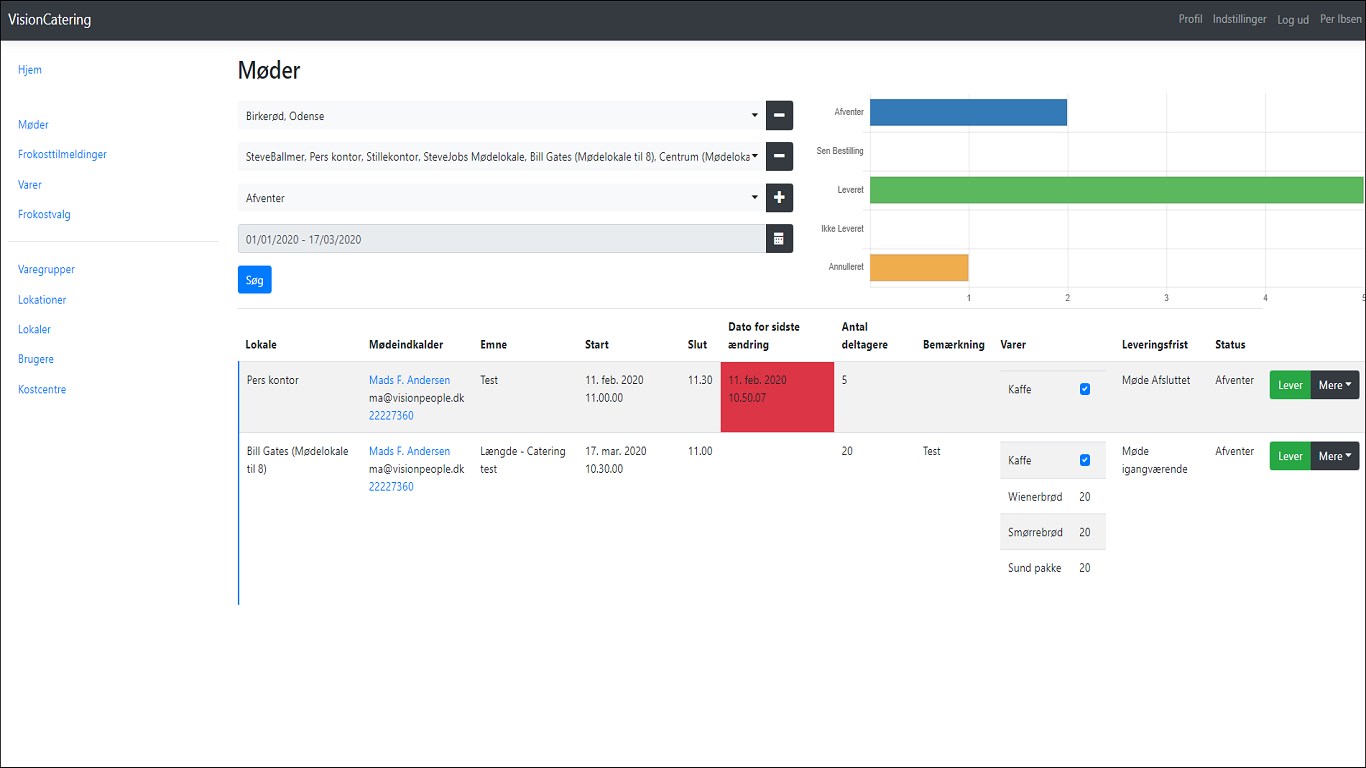The height and width of the screenshot is (768, 1366).
Task: Open the rooms dropdown starting with SteveBallmer
Action: (x=501, y=157)
